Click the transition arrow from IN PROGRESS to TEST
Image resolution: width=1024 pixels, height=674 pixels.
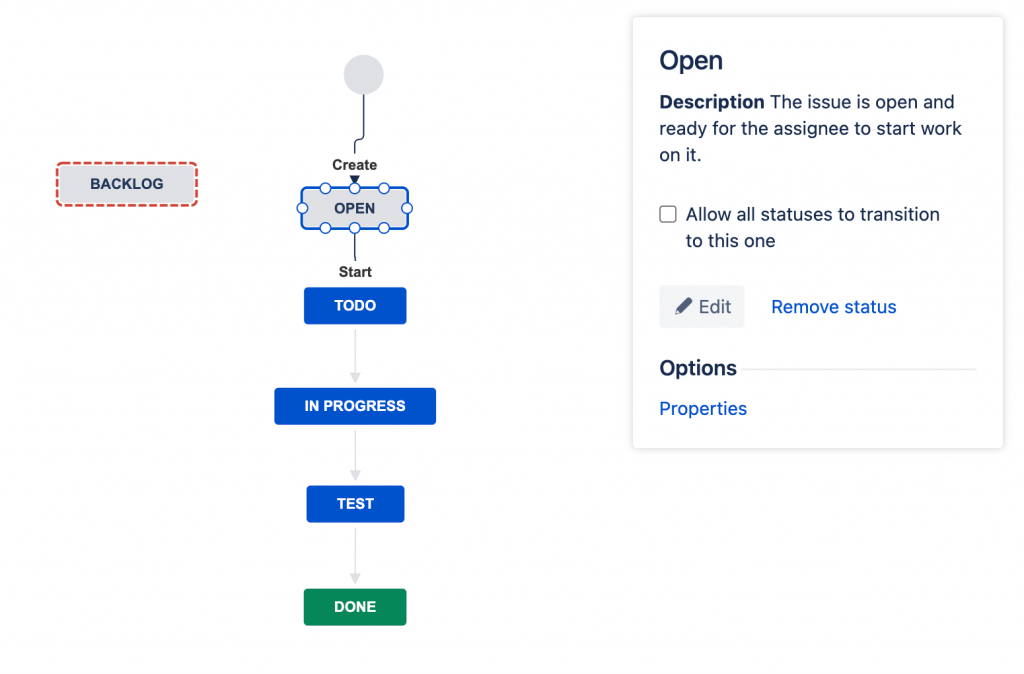(x=355, y=455)
